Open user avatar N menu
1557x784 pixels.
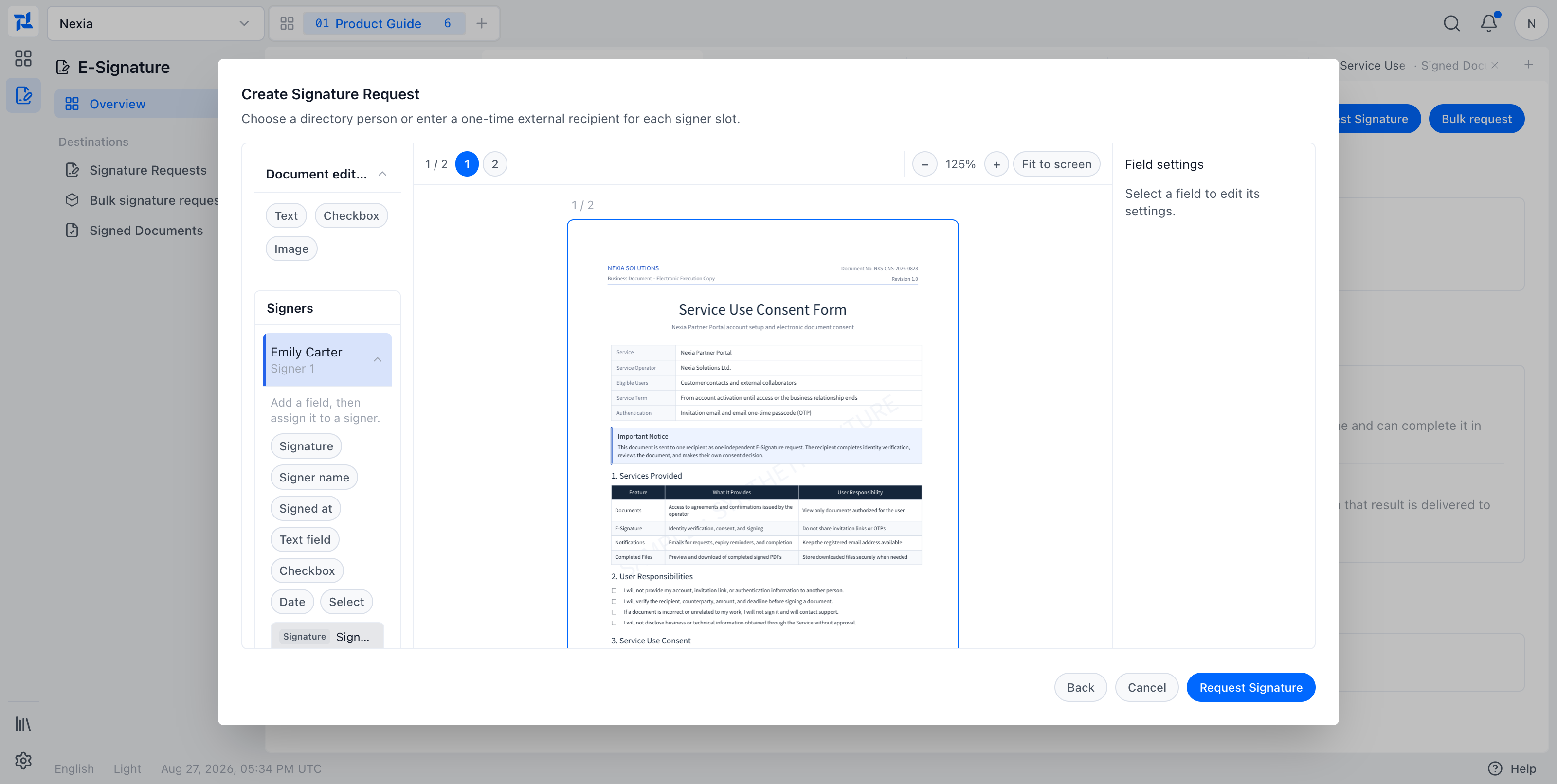click(x=1531, y=23)
